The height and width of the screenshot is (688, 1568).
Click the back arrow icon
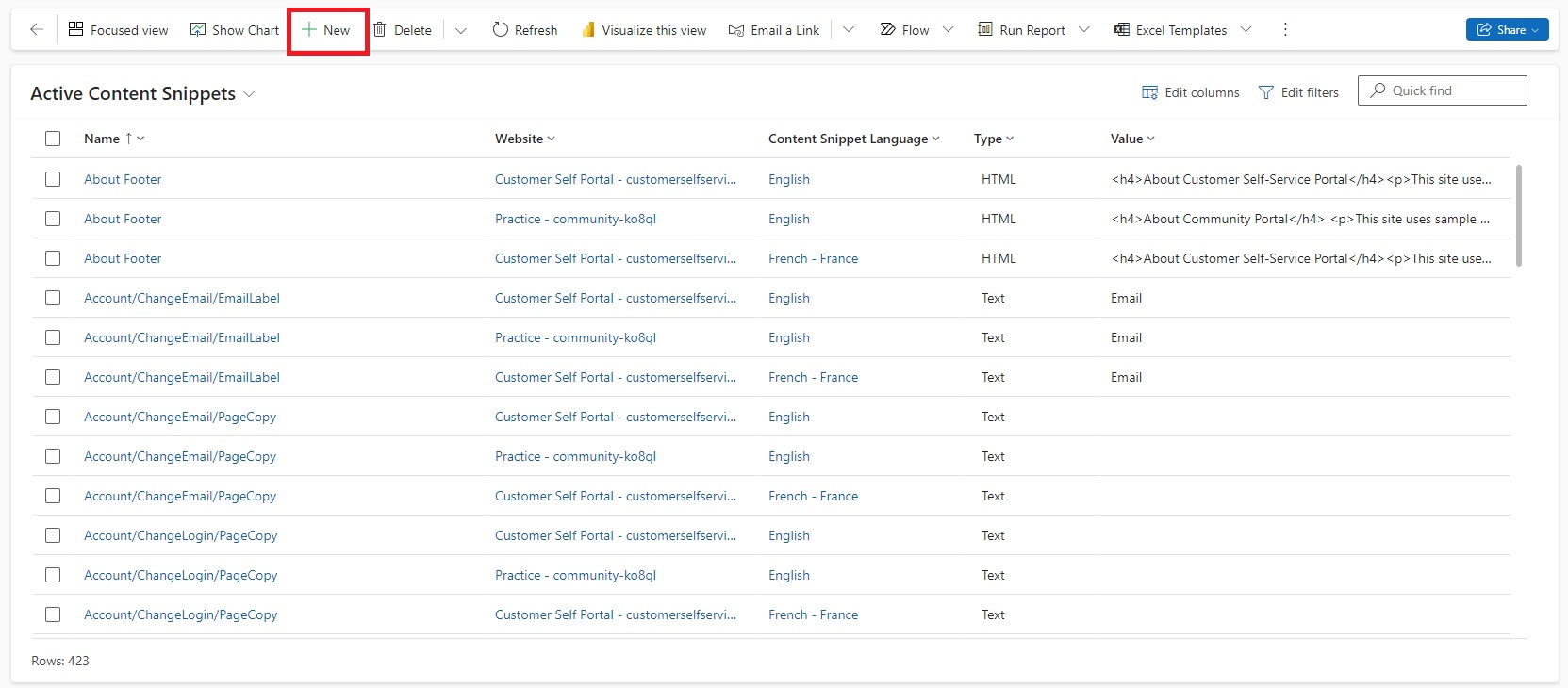point(37,30)
